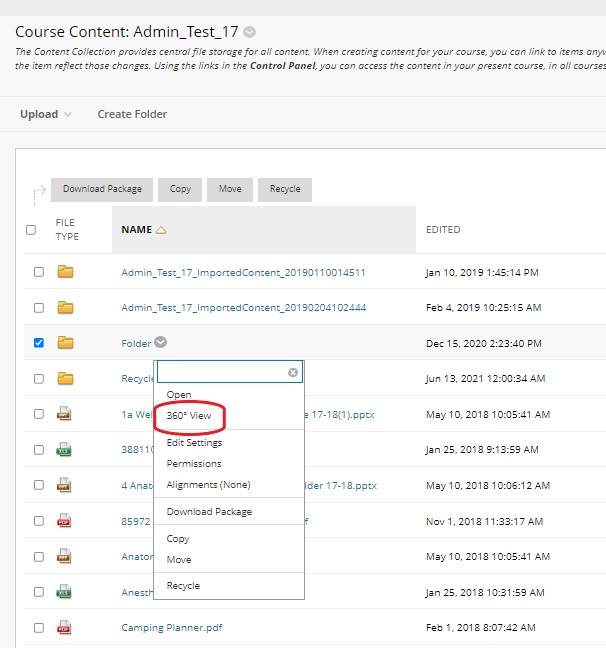This screenshot has width=606, height=648.
Task: Check the box for the Anesth spreadsheet row
Action: (x=38, y=592)
